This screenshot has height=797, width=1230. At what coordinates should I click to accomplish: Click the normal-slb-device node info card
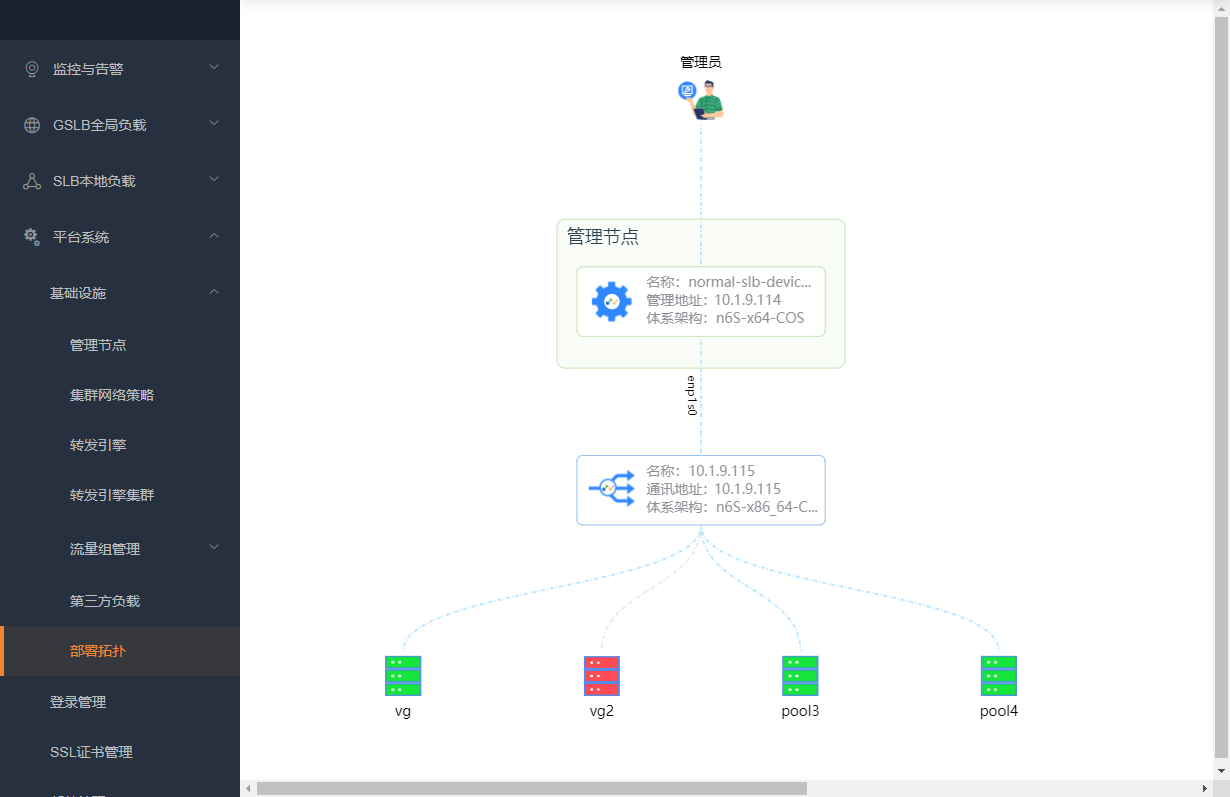(701, 301)
